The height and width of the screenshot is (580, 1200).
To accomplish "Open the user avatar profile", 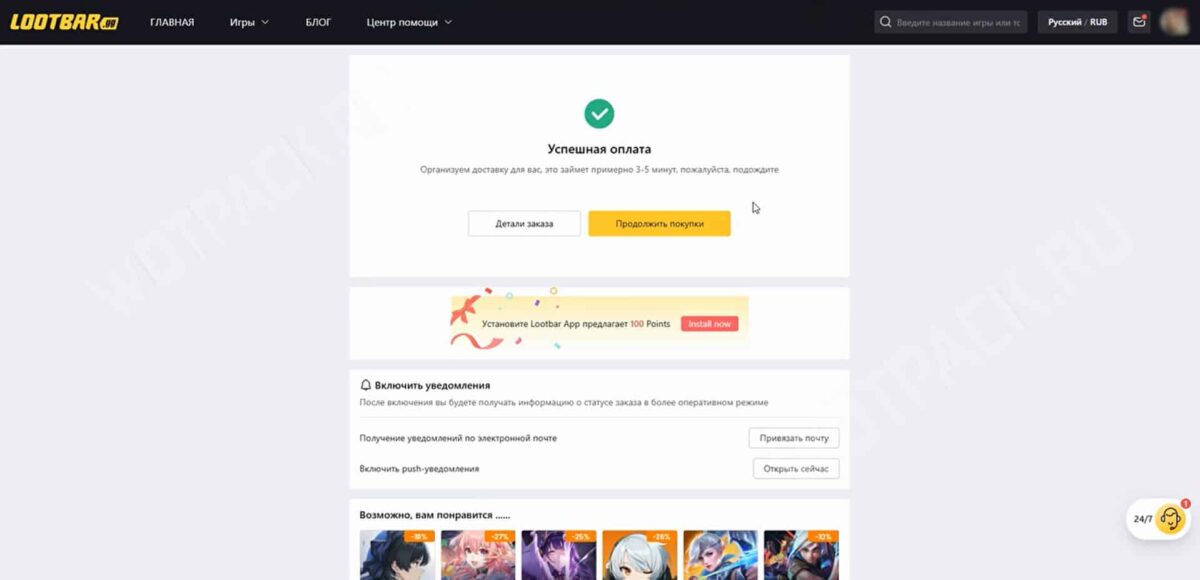I will coord(1173,22).
